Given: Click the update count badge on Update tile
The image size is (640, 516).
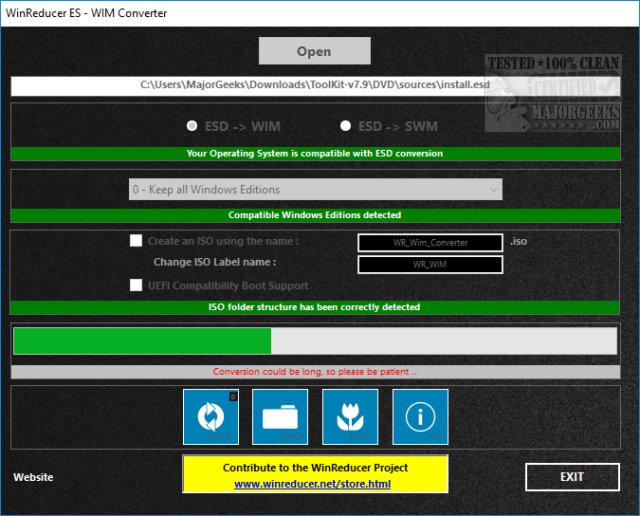Looking at the screenshot, I should 232,397.
